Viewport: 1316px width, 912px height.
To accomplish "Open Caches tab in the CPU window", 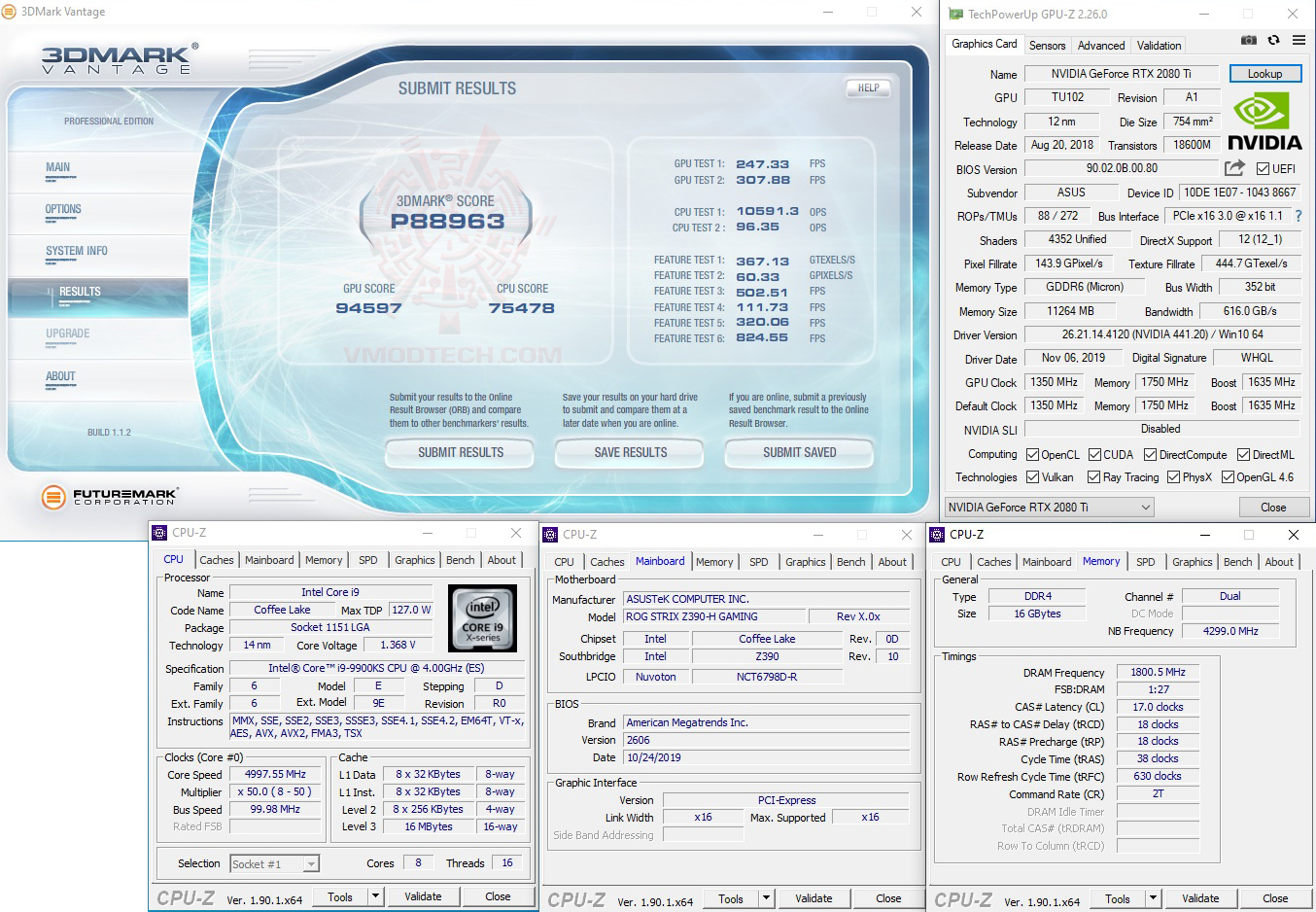I will [x=217, y=560].
